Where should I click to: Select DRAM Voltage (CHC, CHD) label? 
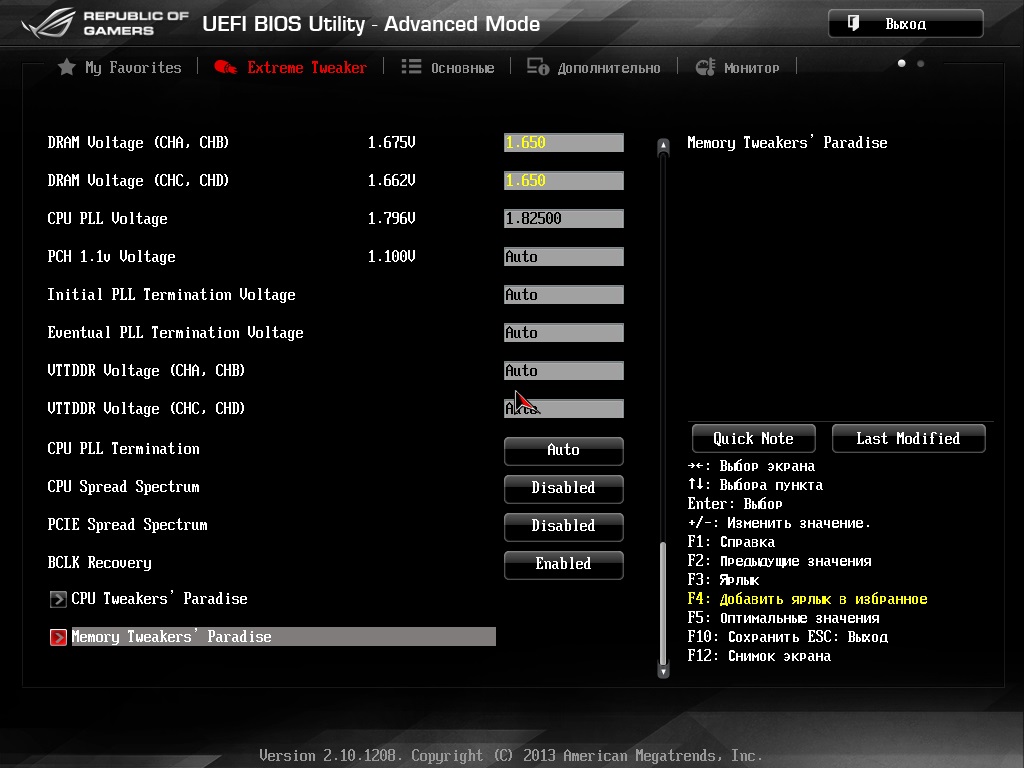[x=138, y=181]
